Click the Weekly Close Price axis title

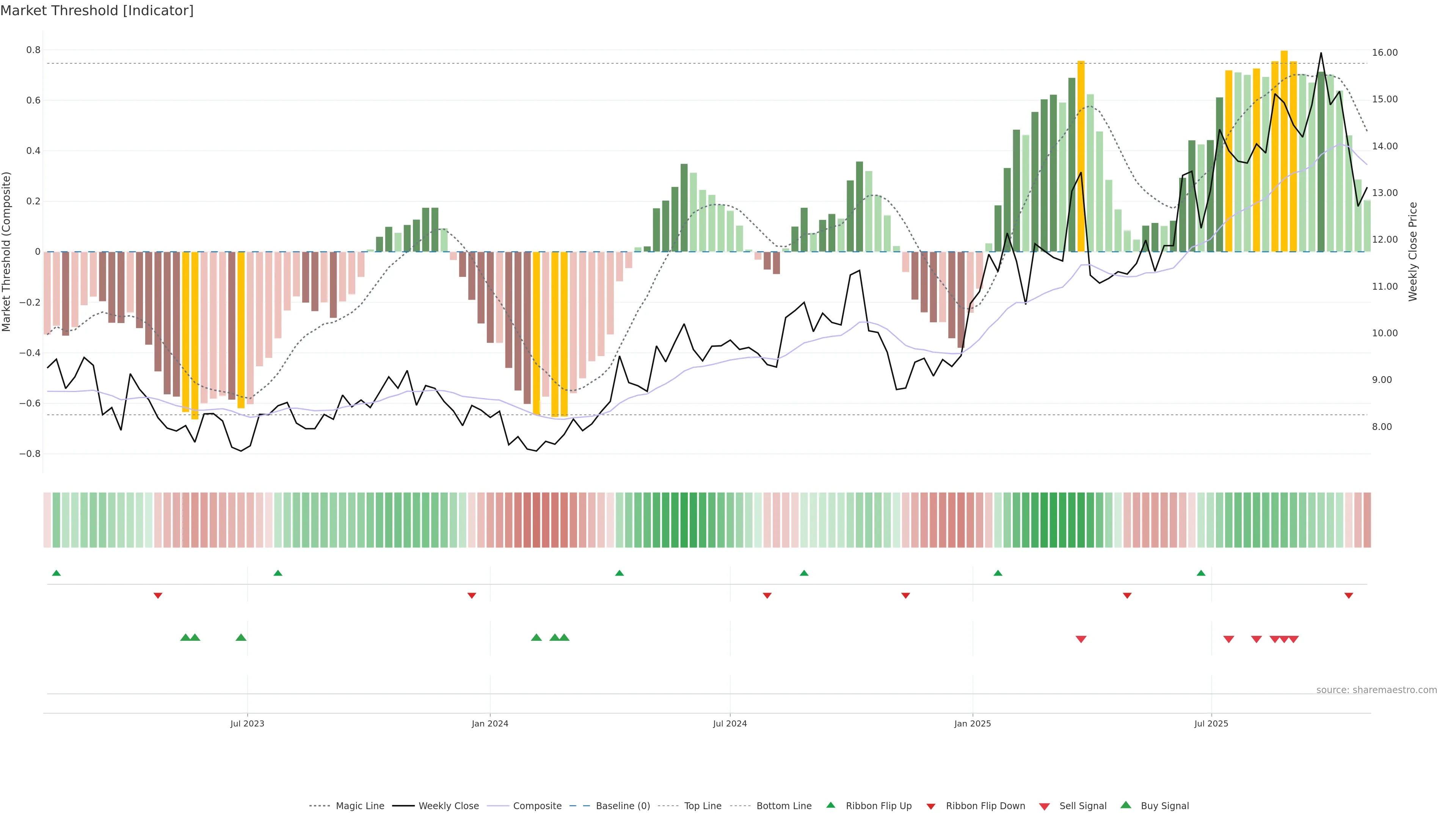pos(1412,251)
